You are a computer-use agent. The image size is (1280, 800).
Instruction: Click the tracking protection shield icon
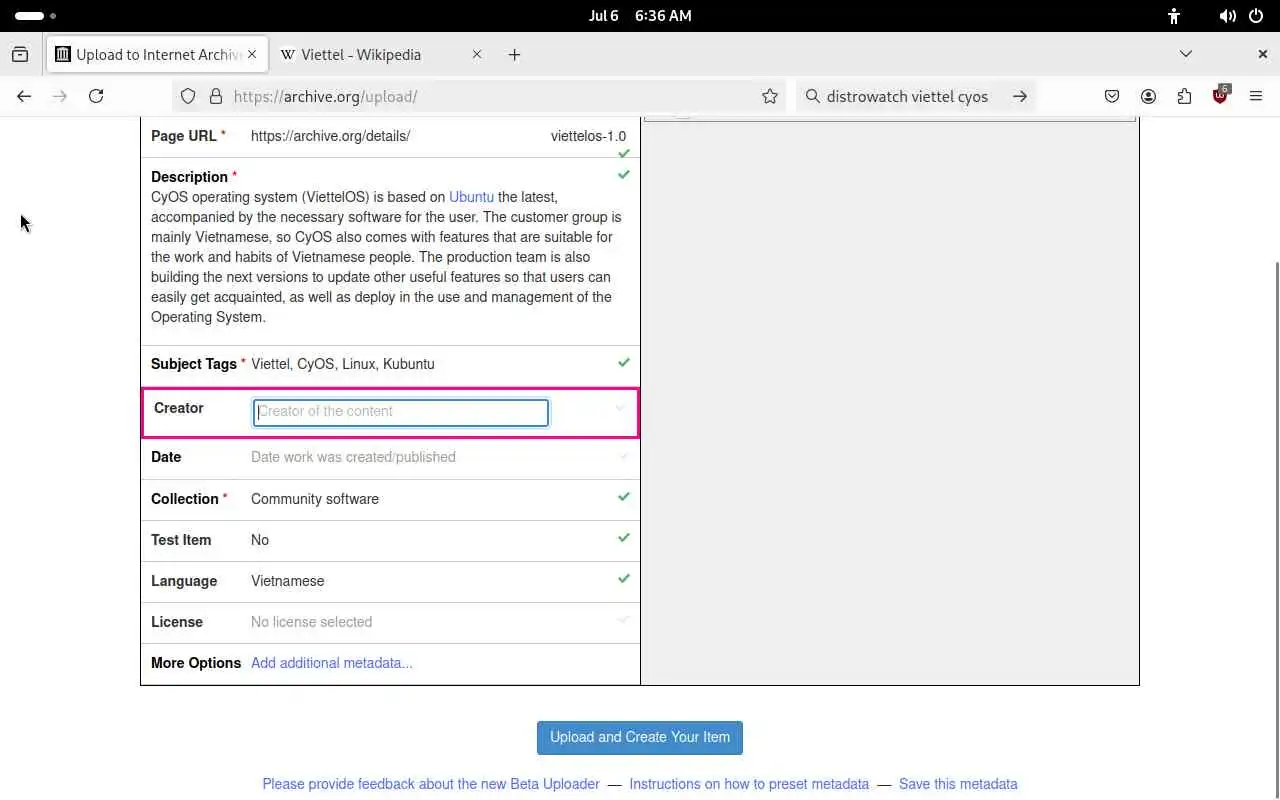click(x=188, y=96)
